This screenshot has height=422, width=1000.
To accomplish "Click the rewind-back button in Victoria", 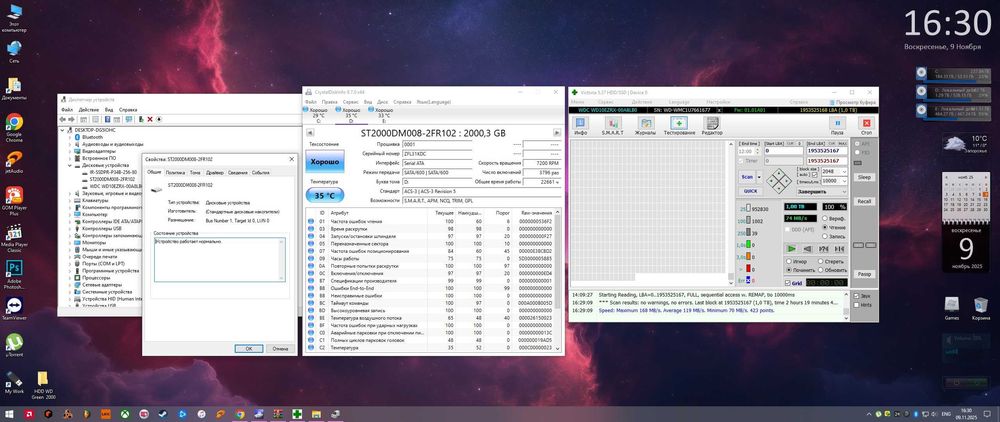I will 807,249.
